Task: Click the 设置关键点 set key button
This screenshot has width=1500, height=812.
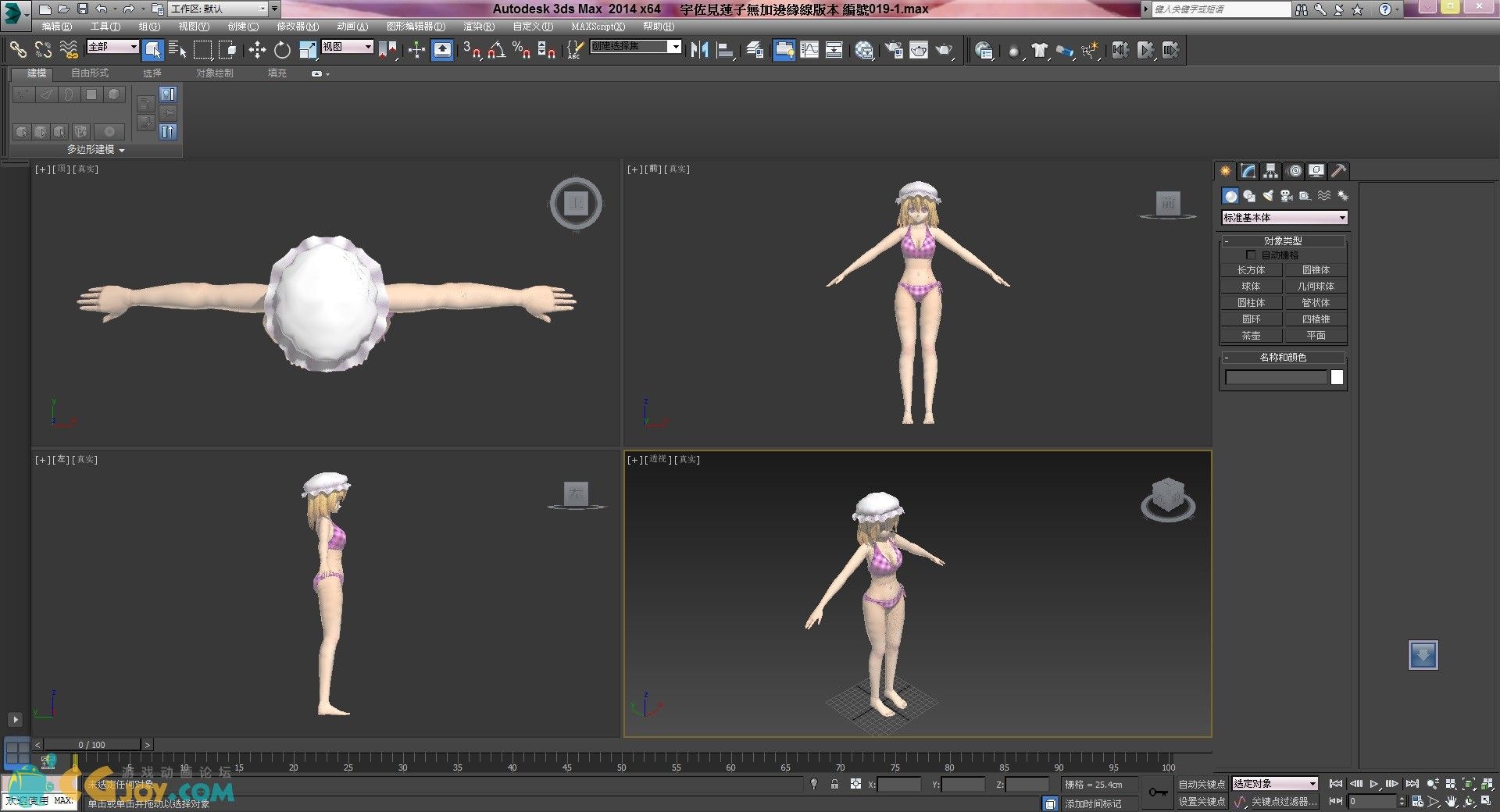Action: click(1202, 801)
